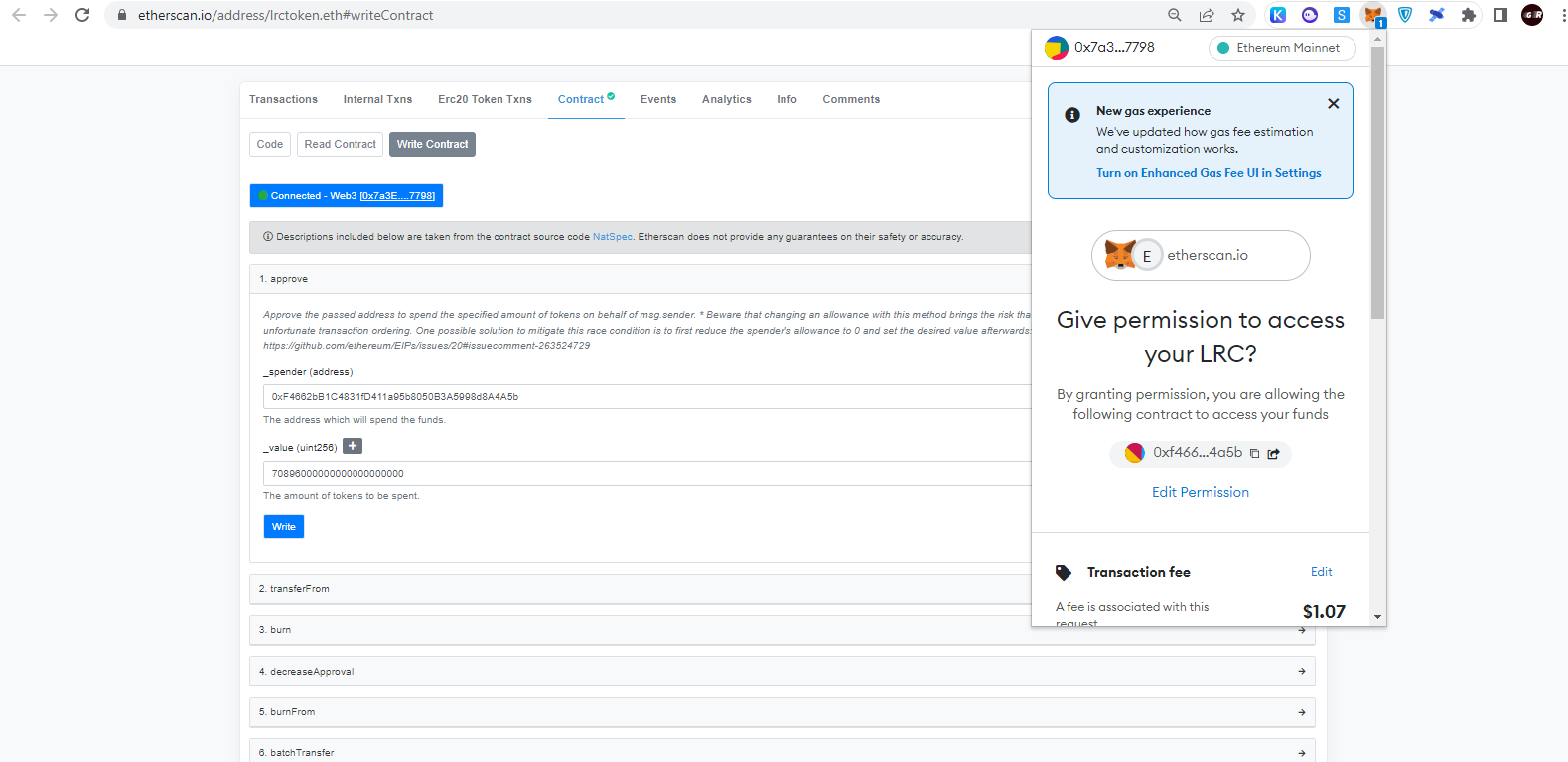Click the 0xf466 contract identicon
The image size is (1568, 762).
pyautogui.click(x=1135, y=453)
